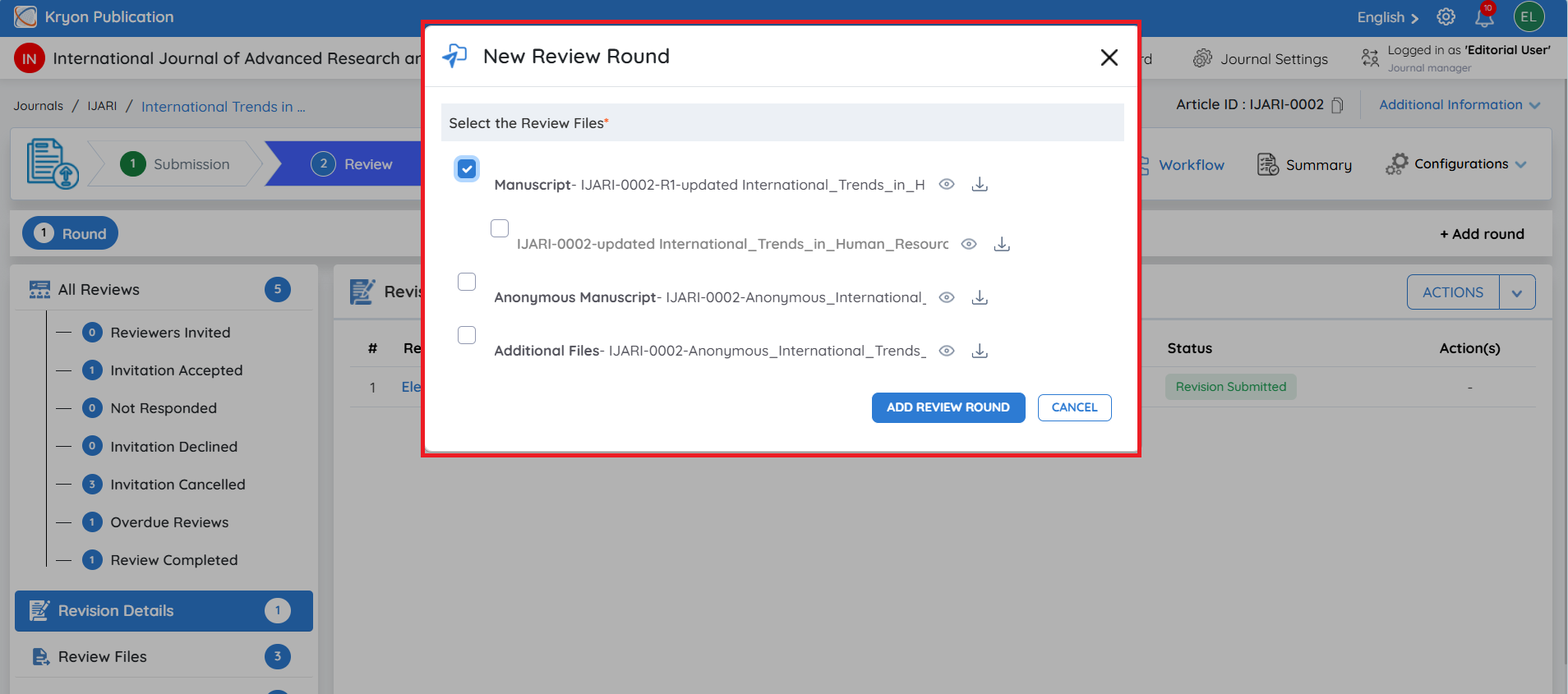Screen dimensions: 1568x694
Task: Preview the Manuscript file via eye icon
Action: tap(947, 185)
